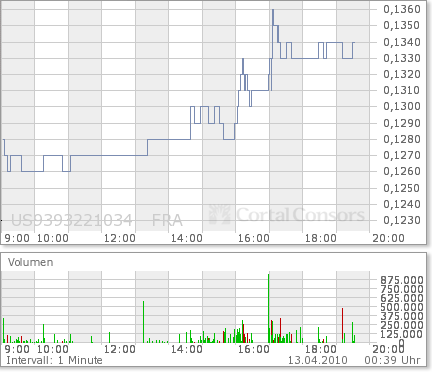
Task: Click the 0,1360 price axis label
Action: pos(402,9)
